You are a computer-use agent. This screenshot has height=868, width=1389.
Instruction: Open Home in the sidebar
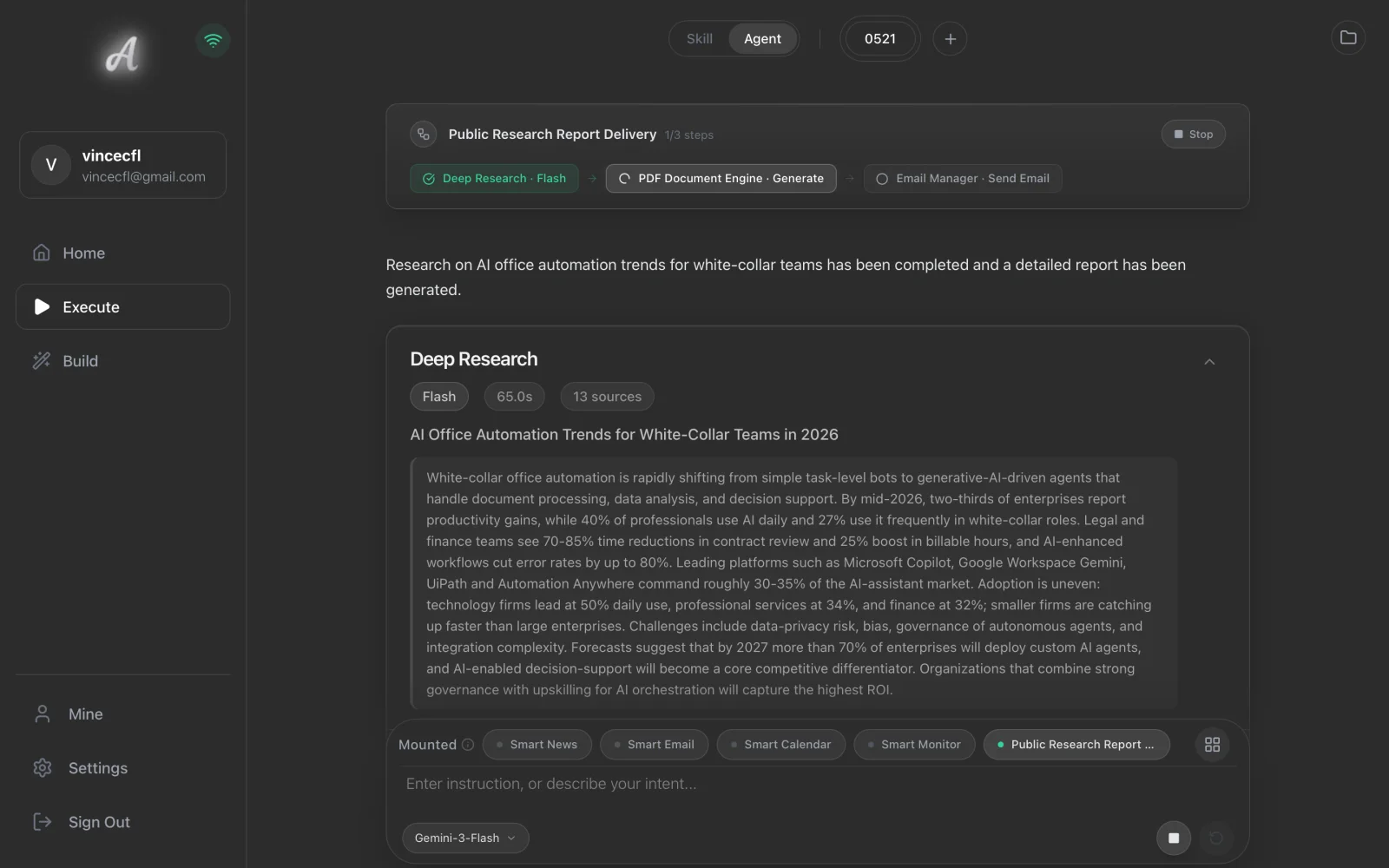tap(122, 253)
